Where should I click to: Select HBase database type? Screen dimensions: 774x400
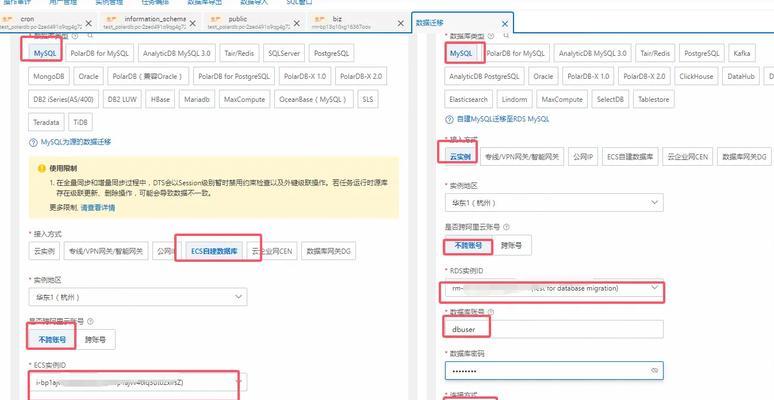pyautogui.click(x=160, y=99)
